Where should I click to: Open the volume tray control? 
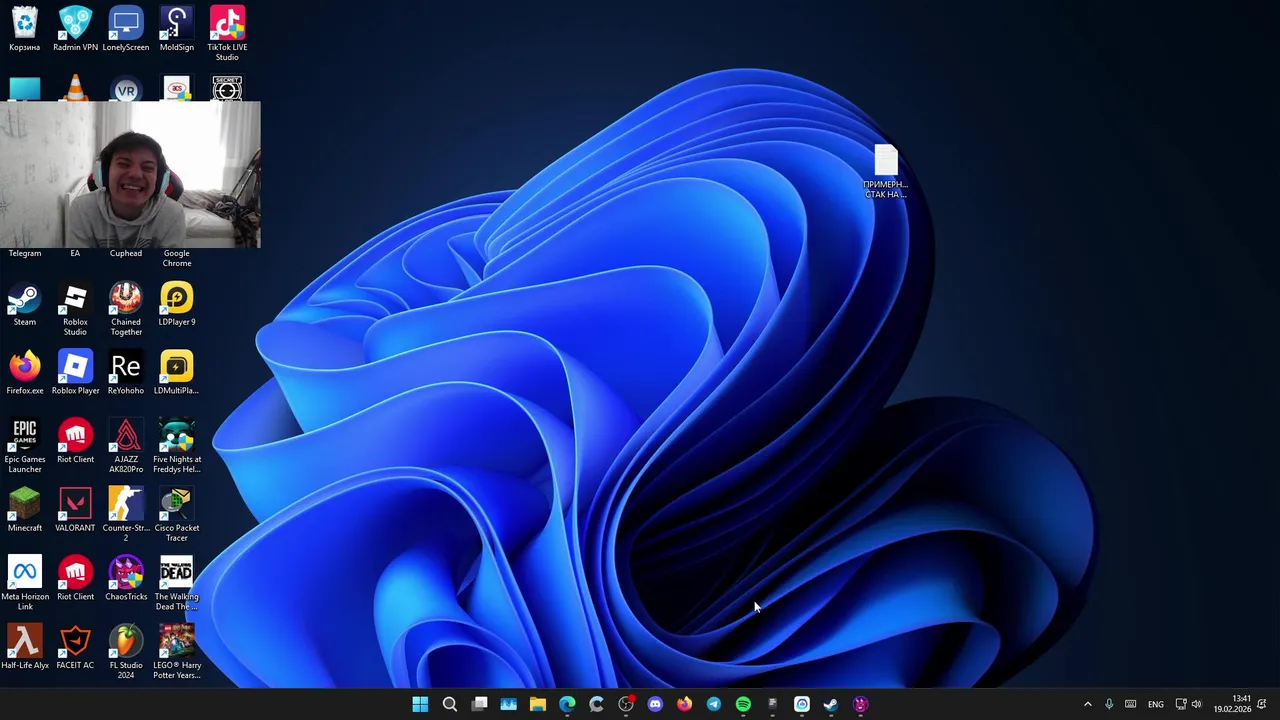point(1196,704)
